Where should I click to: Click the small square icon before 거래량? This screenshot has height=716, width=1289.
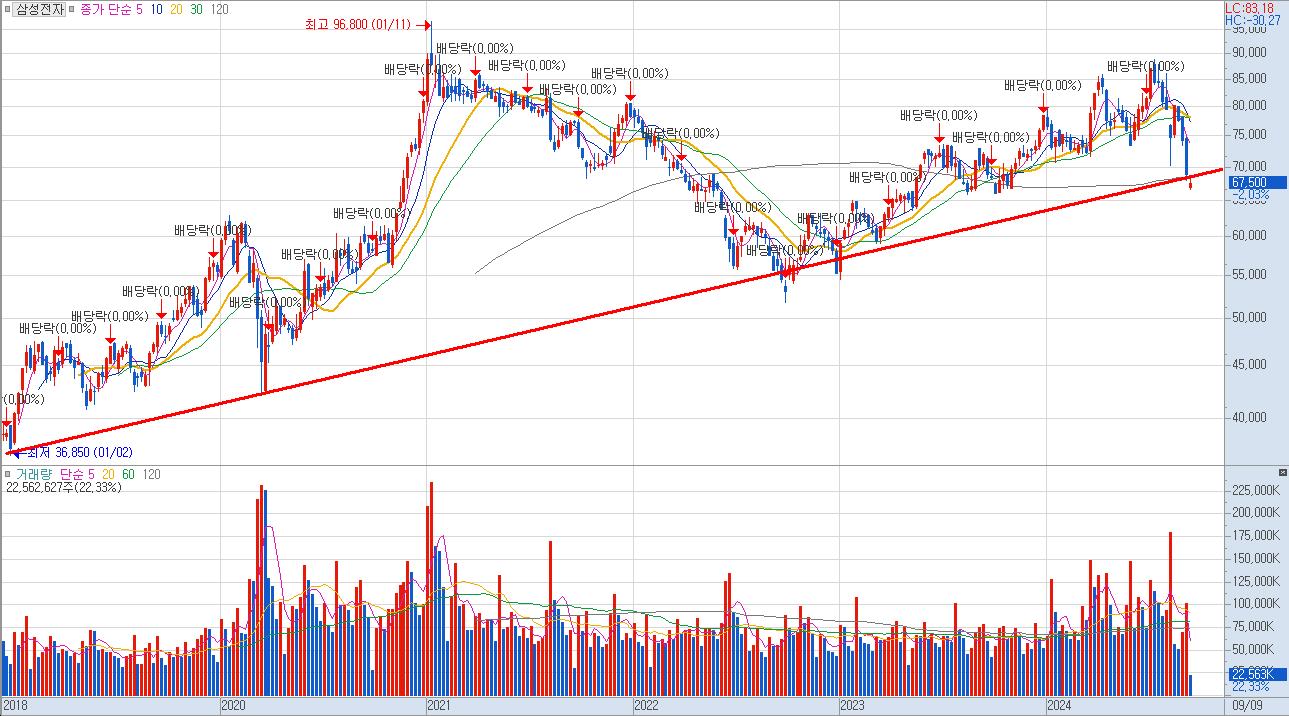pos(8,474)
